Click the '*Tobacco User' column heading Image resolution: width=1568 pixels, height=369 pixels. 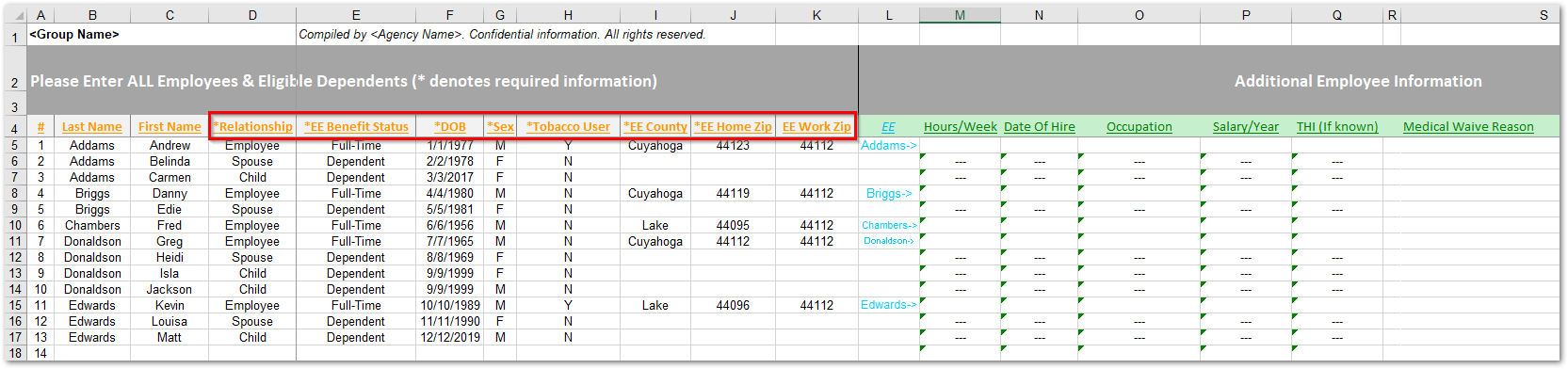coord(568,127)
